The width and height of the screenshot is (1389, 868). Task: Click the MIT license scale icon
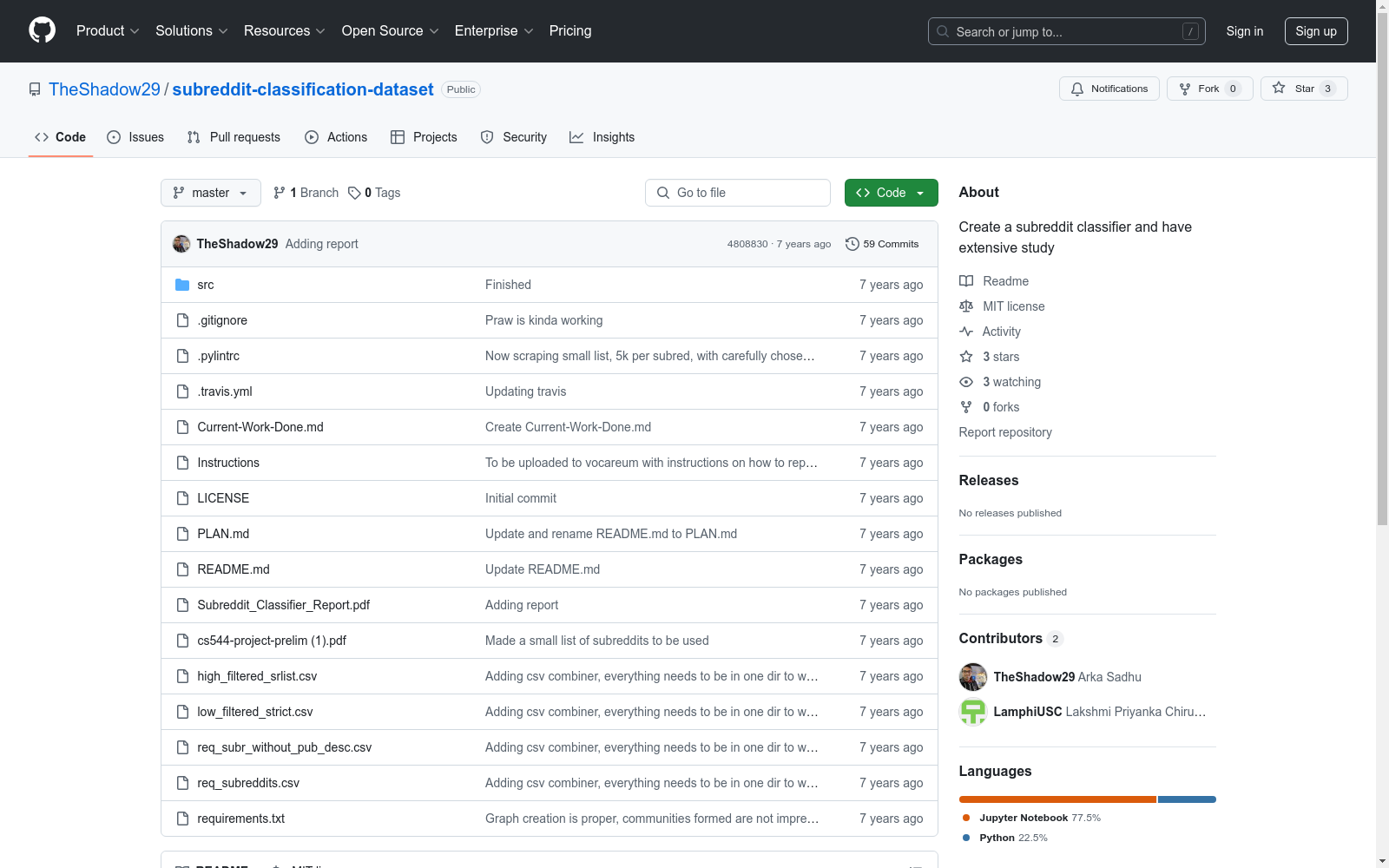966,306
